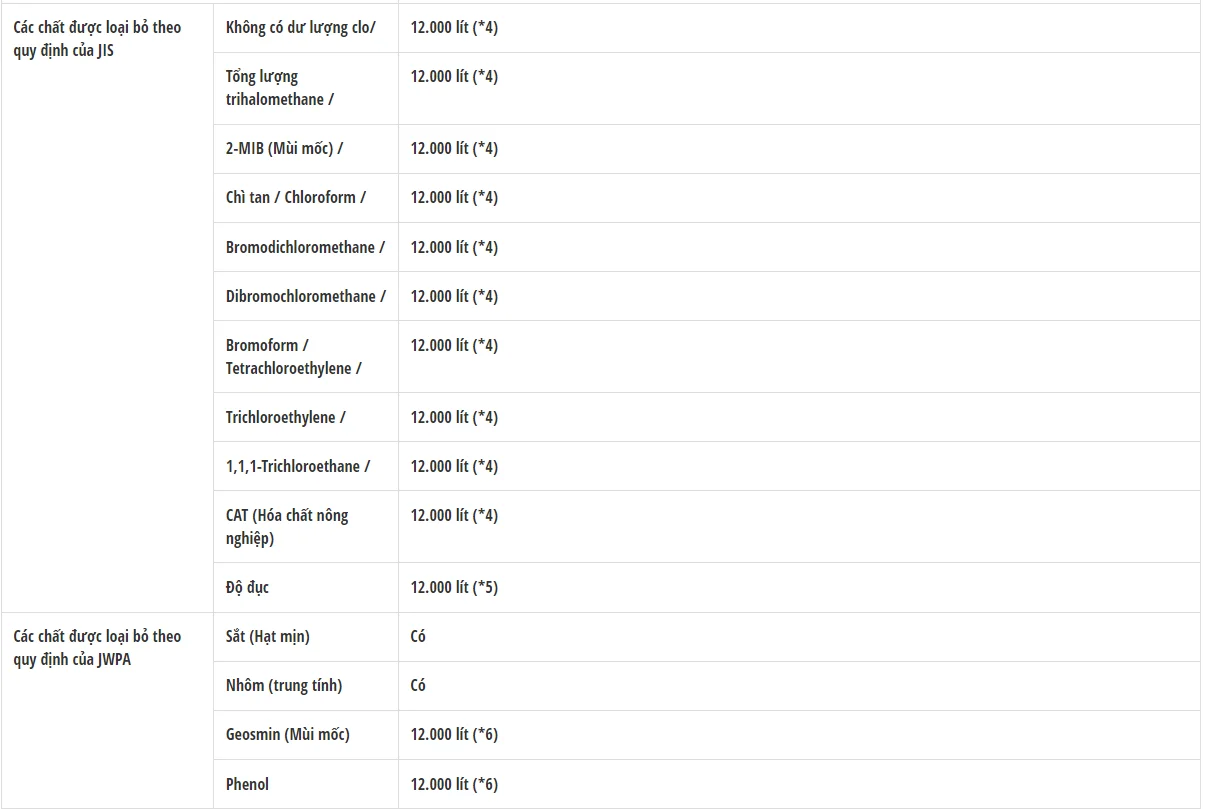
Task: Click the "Geosmin (Mùi mốc)" label
Action: point(287,735)
